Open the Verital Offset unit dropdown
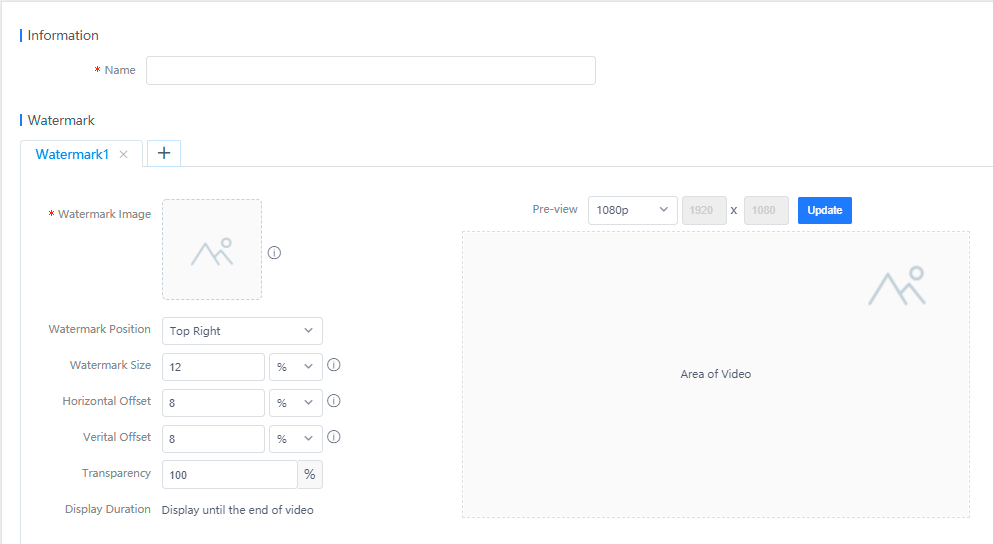 pos(296,439)
